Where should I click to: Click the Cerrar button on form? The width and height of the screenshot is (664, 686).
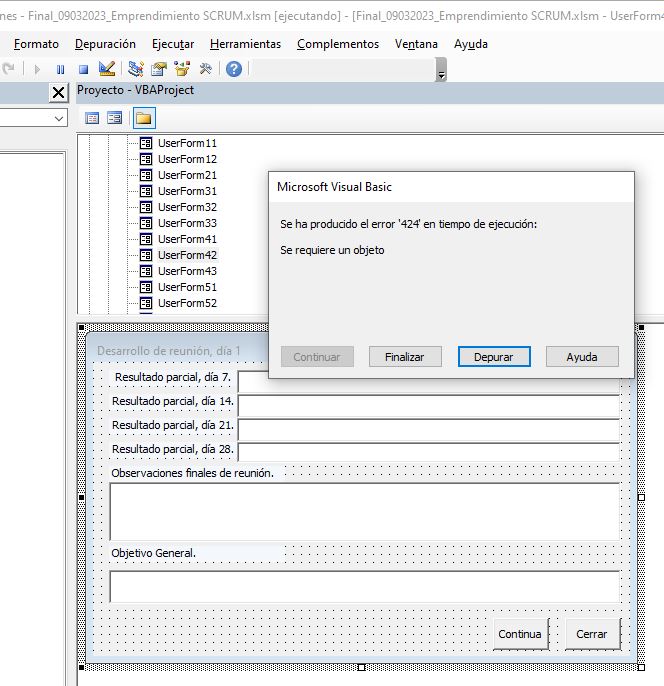pyautogui.click(x=592, y=634)
